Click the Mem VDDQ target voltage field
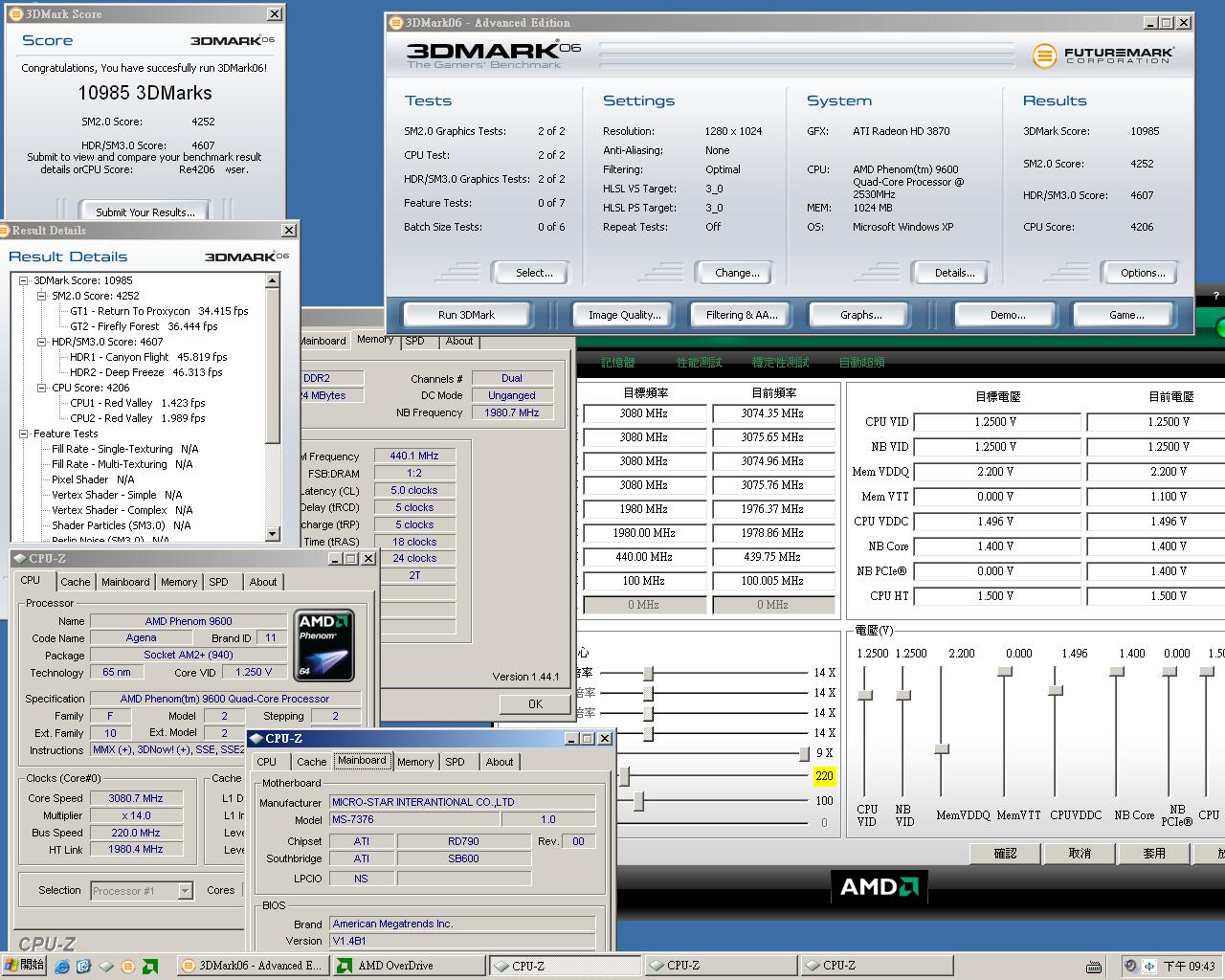Image resolution: width=1225 pixels, height=980 pixels. coord(996,472)
